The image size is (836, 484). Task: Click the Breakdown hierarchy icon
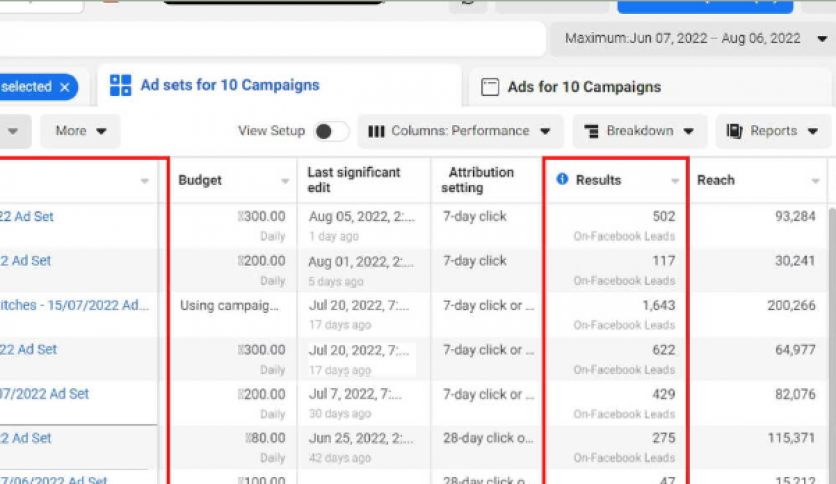coord(591,131)
